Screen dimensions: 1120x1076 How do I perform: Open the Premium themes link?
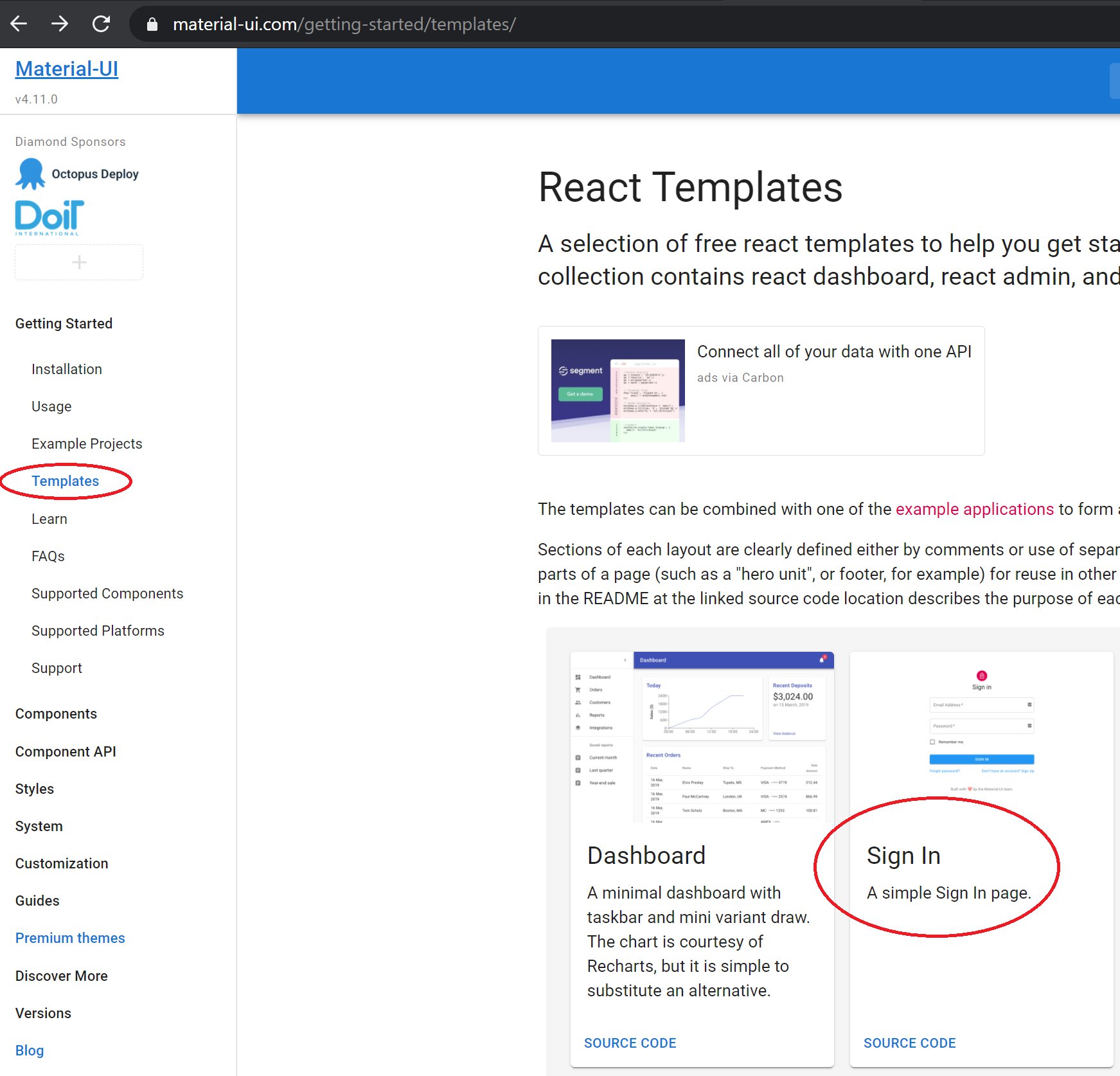(x=70, y=938)
